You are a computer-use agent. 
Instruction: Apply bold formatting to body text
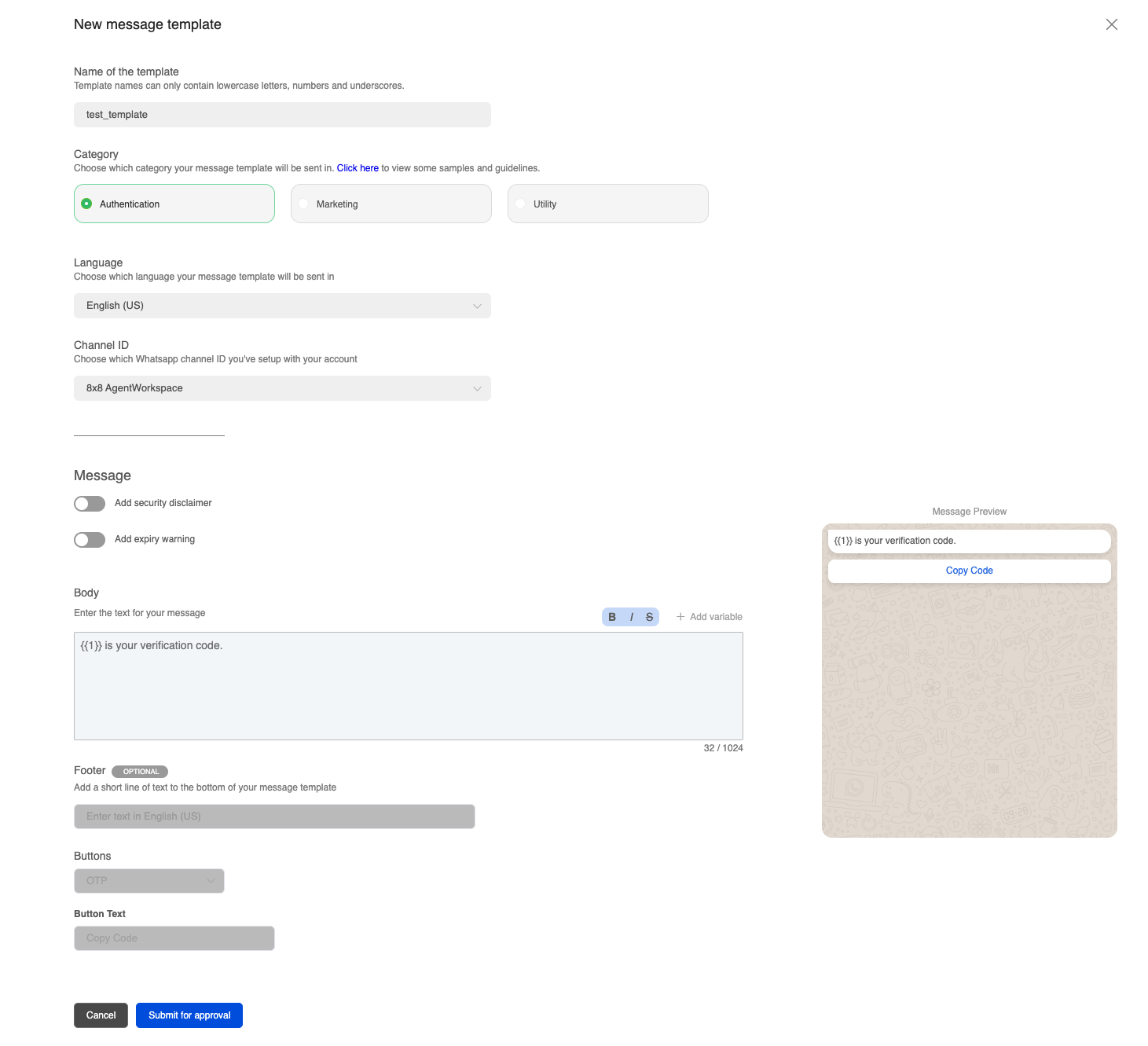click(612, 617)
